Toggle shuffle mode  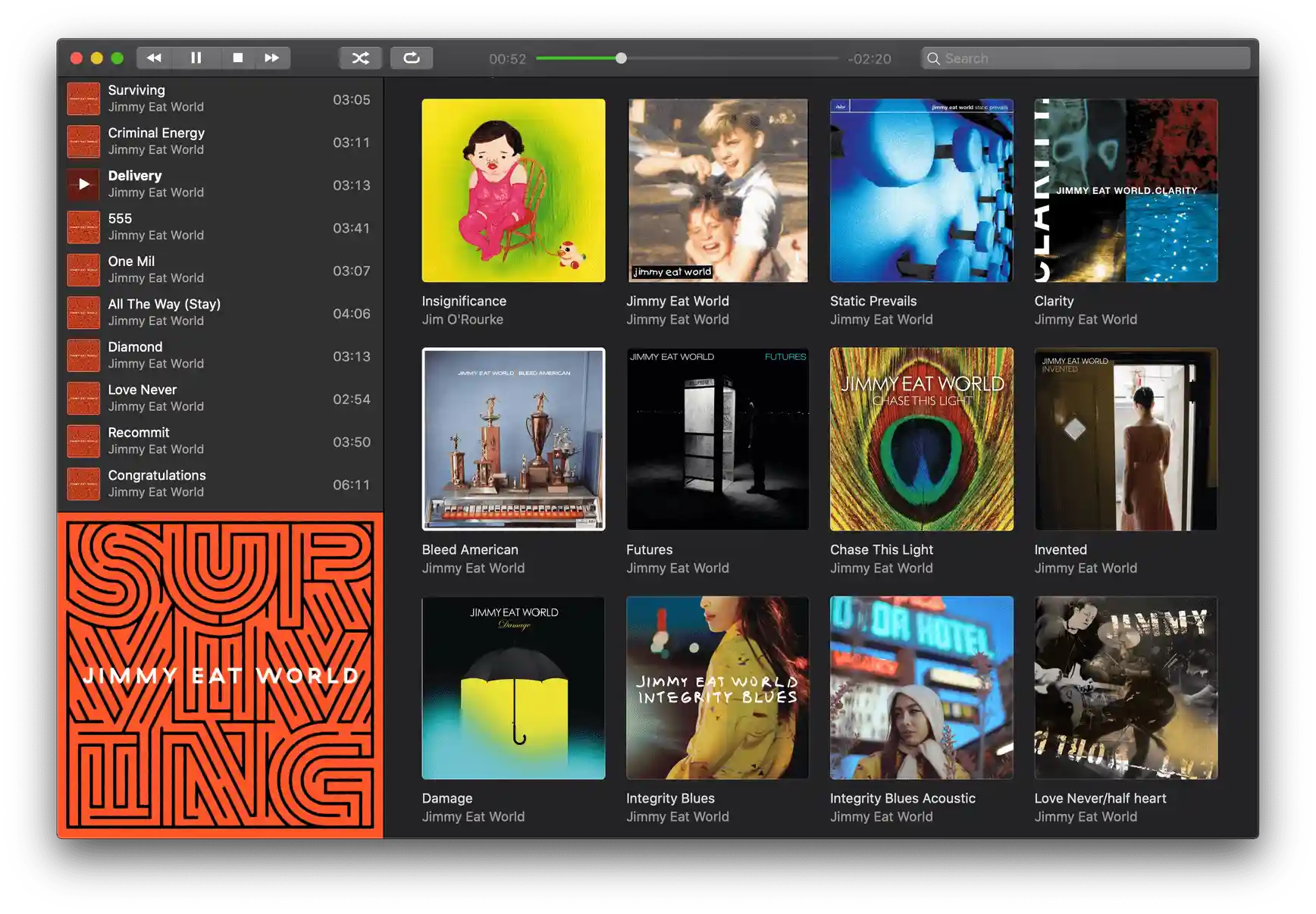click(x=360, y=58)
